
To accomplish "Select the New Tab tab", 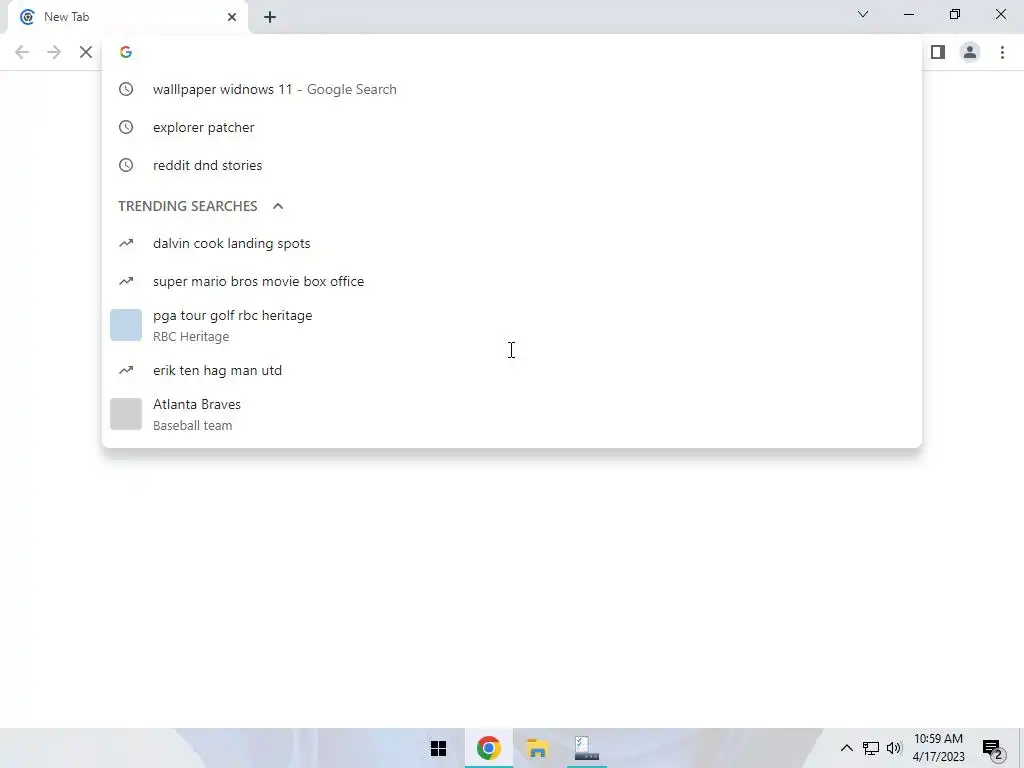I will (127, 17).
